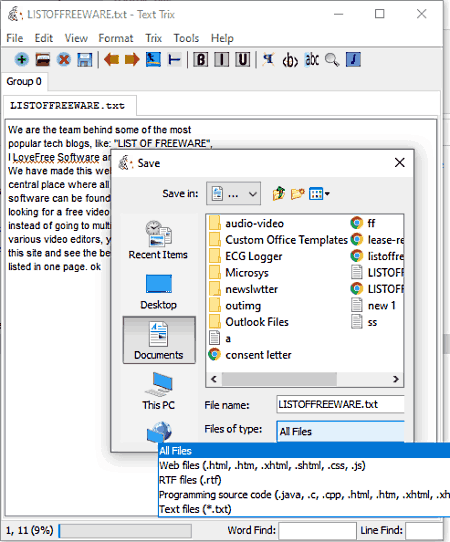This screenshot has width=450, height=542.
Task: Click the Word Find input field
Action: coord(317,530)
